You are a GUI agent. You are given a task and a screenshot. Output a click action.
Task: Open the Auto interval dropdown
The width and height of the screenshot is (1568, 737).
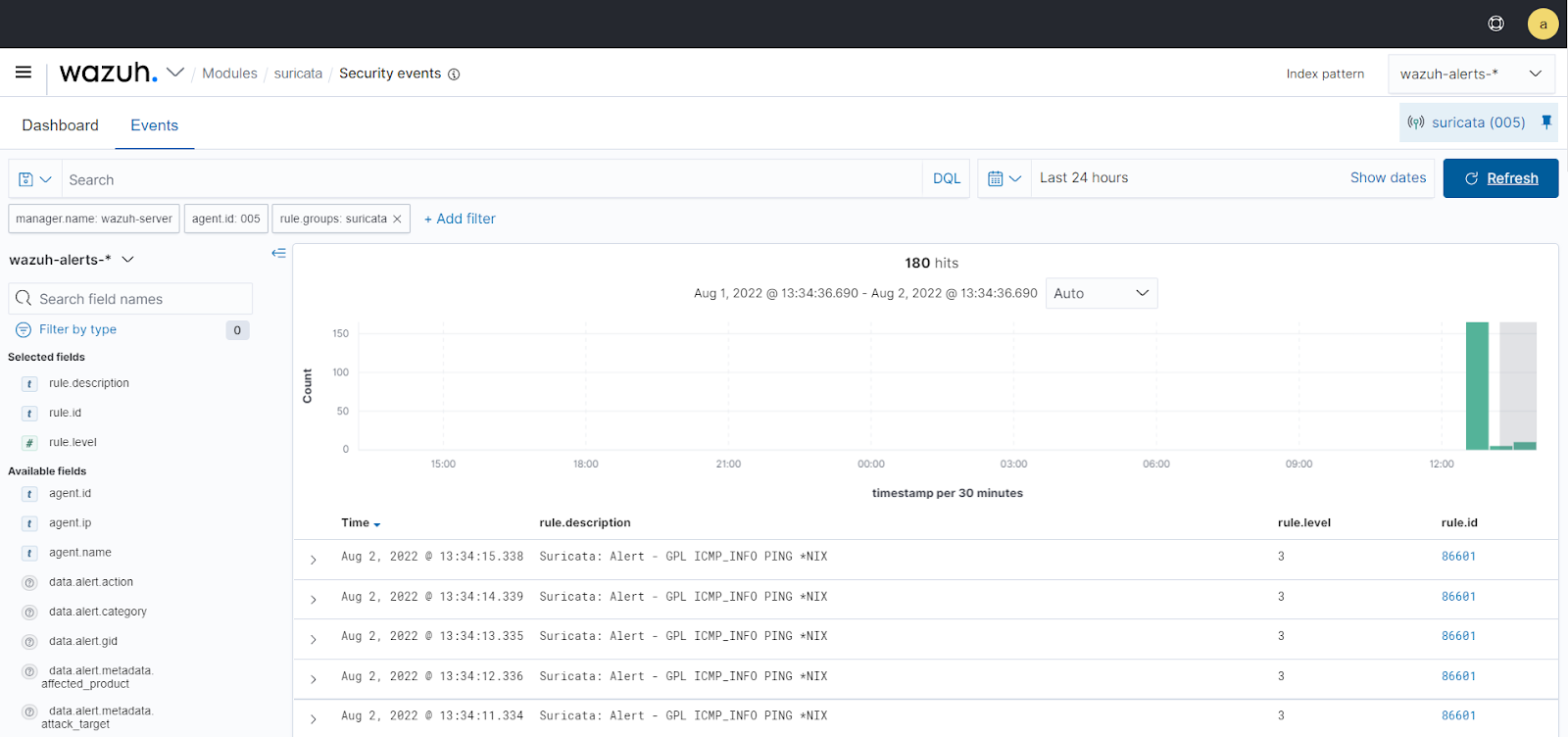pos(1102,293)
